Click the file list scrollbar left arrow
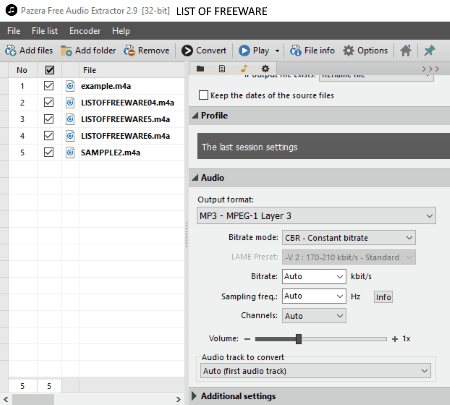Image resolution: width=450 pixels, height=405 pixels. 6,399
